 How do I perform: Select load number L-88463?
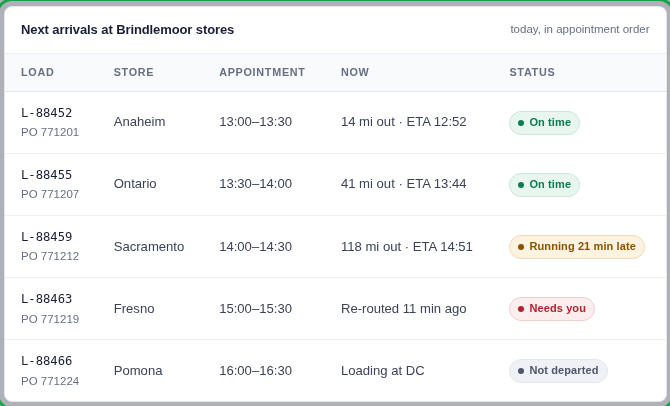47,299
